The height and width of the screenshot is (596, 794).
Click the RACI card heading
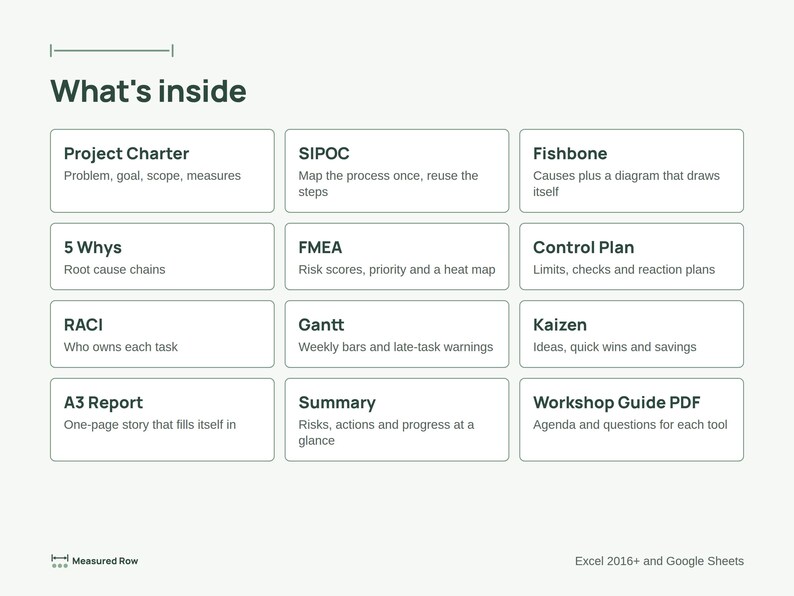[x=83, y=325]
